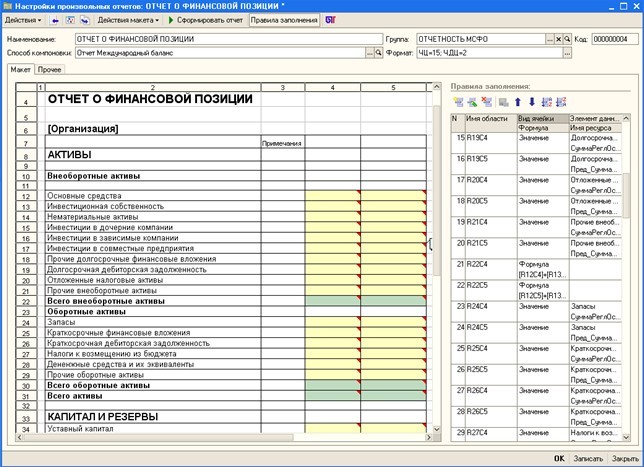Click the edit rule pencil icon

point(472,102)
